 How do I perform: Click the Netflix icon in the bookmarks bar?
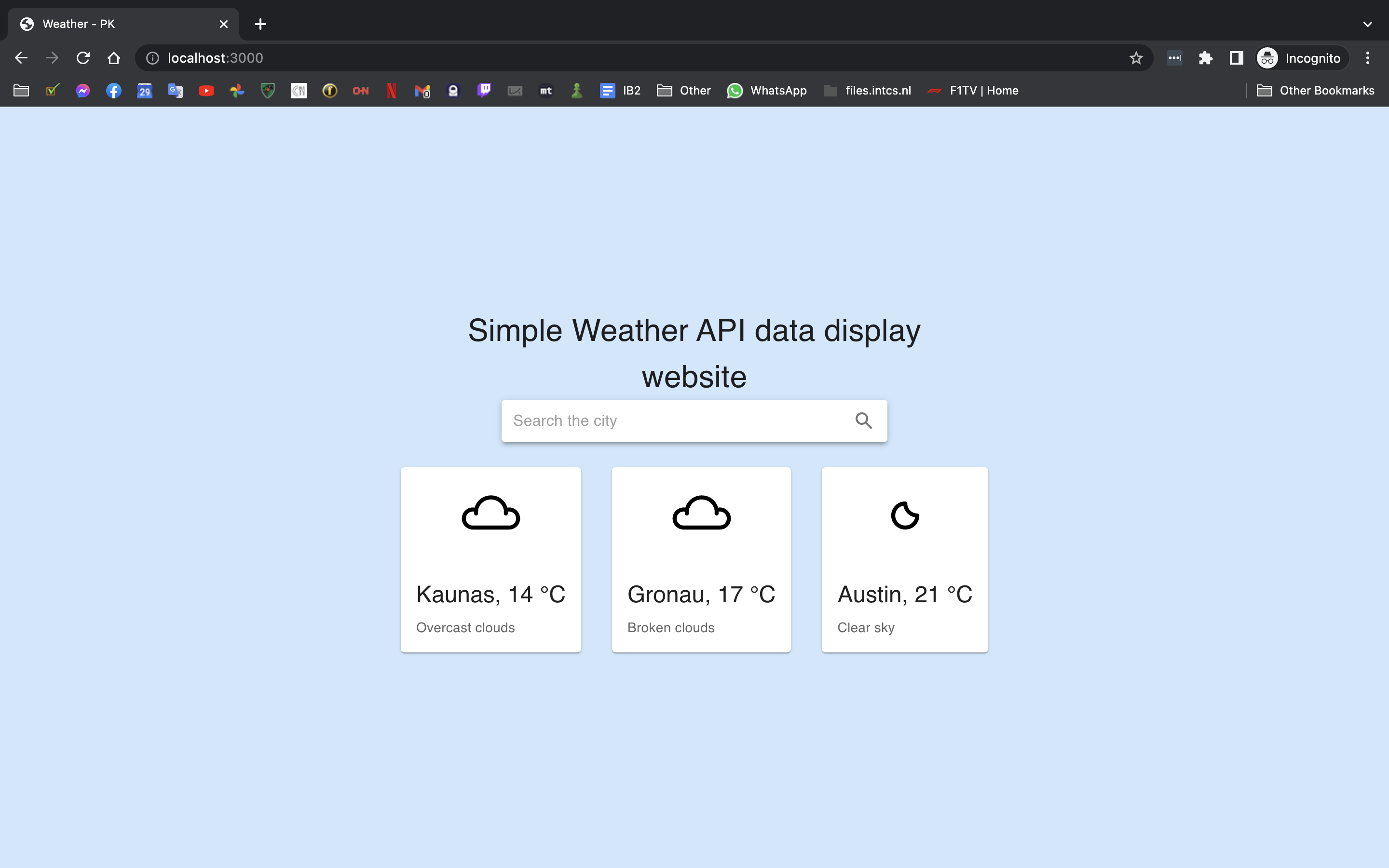point(391,90)
